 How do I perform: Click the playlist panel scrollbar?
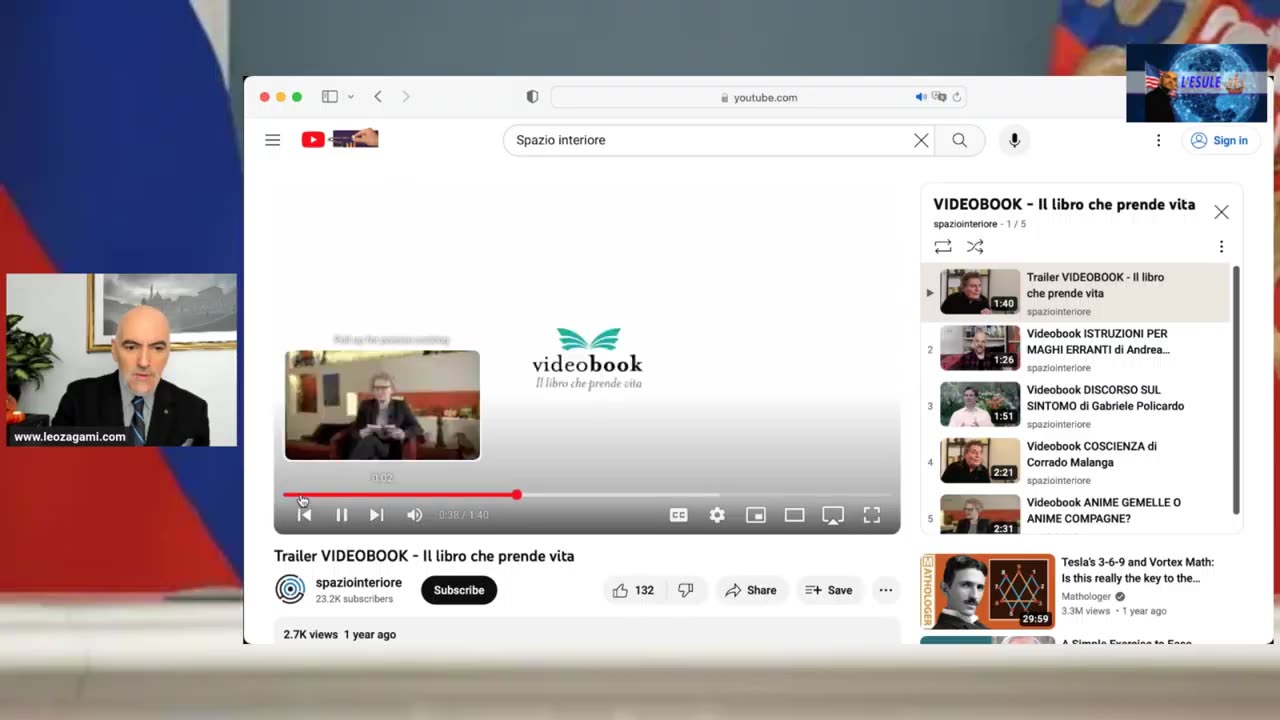click(1236, 390)
